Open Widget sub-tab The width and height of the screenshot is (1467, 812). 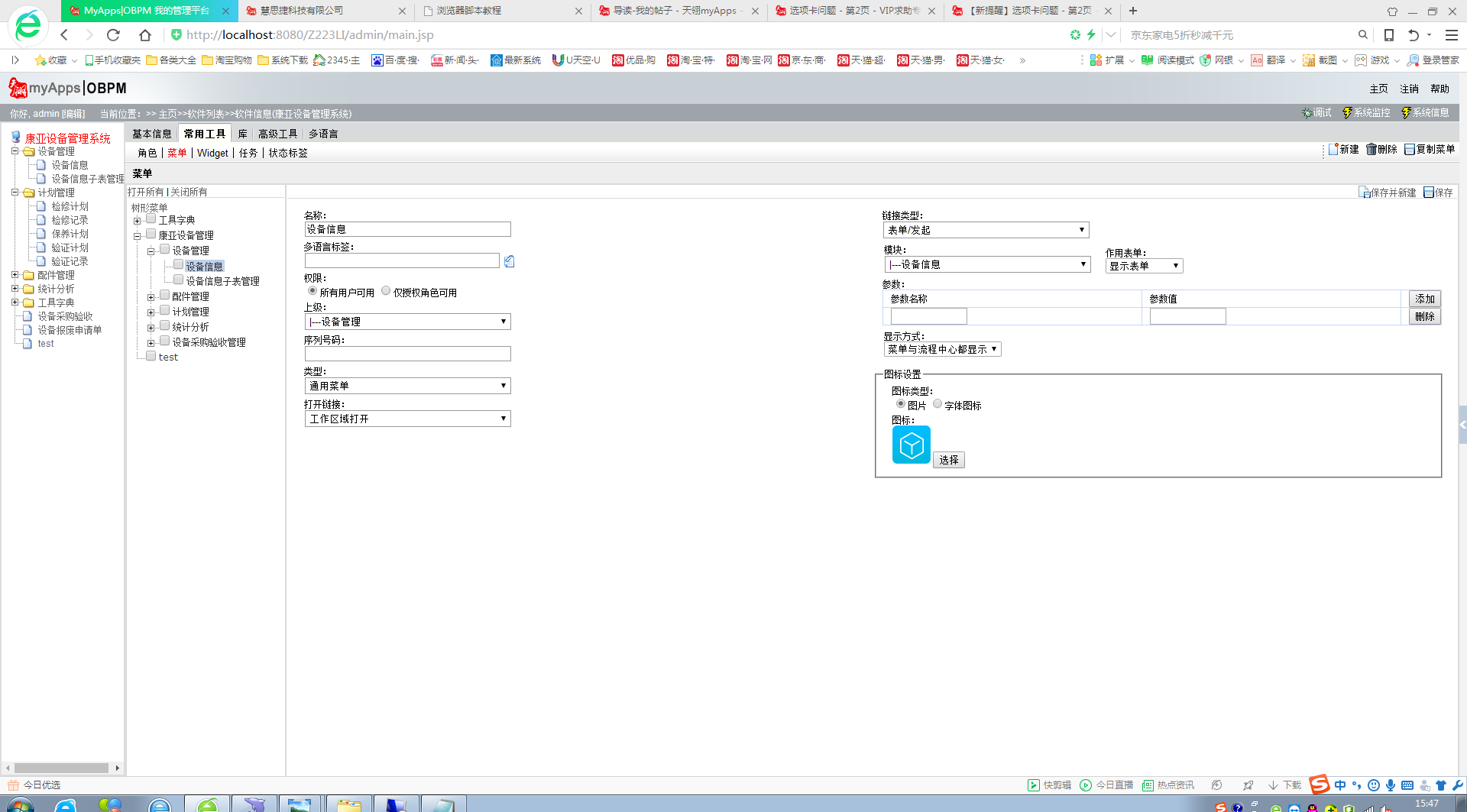(212, 153)
